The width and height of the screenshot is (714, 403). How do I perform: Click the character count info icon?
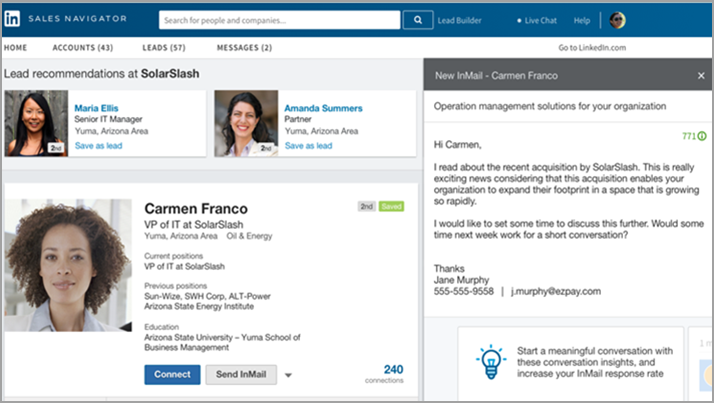pyautogui.click(x=702, y=136)
